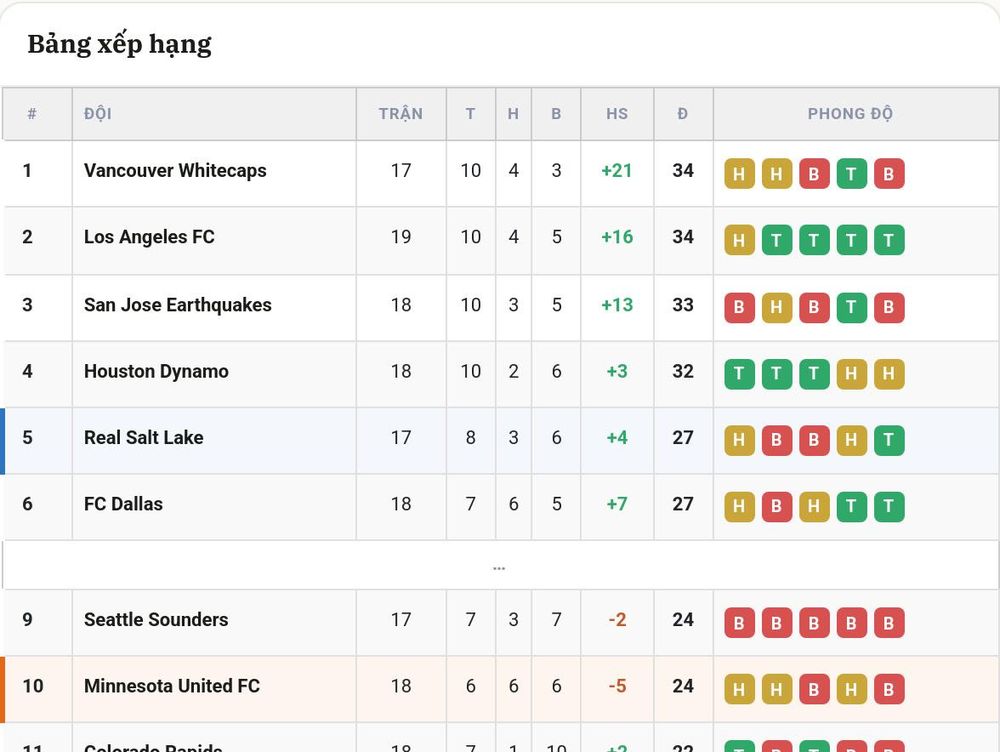This screenshot has height=752, width=1000.
Task: Click FC Dallas's first yellow H form badge
Action: (739, 506)
